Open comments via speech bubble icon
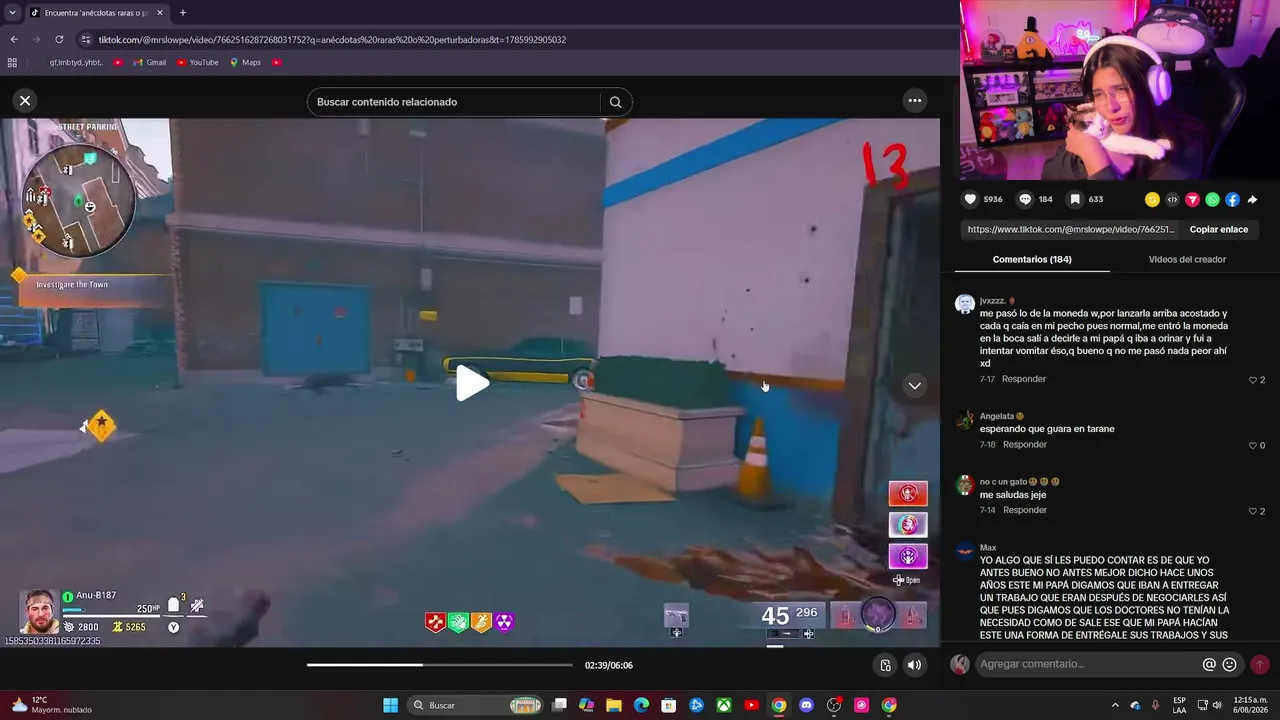 pos(1025,199)
